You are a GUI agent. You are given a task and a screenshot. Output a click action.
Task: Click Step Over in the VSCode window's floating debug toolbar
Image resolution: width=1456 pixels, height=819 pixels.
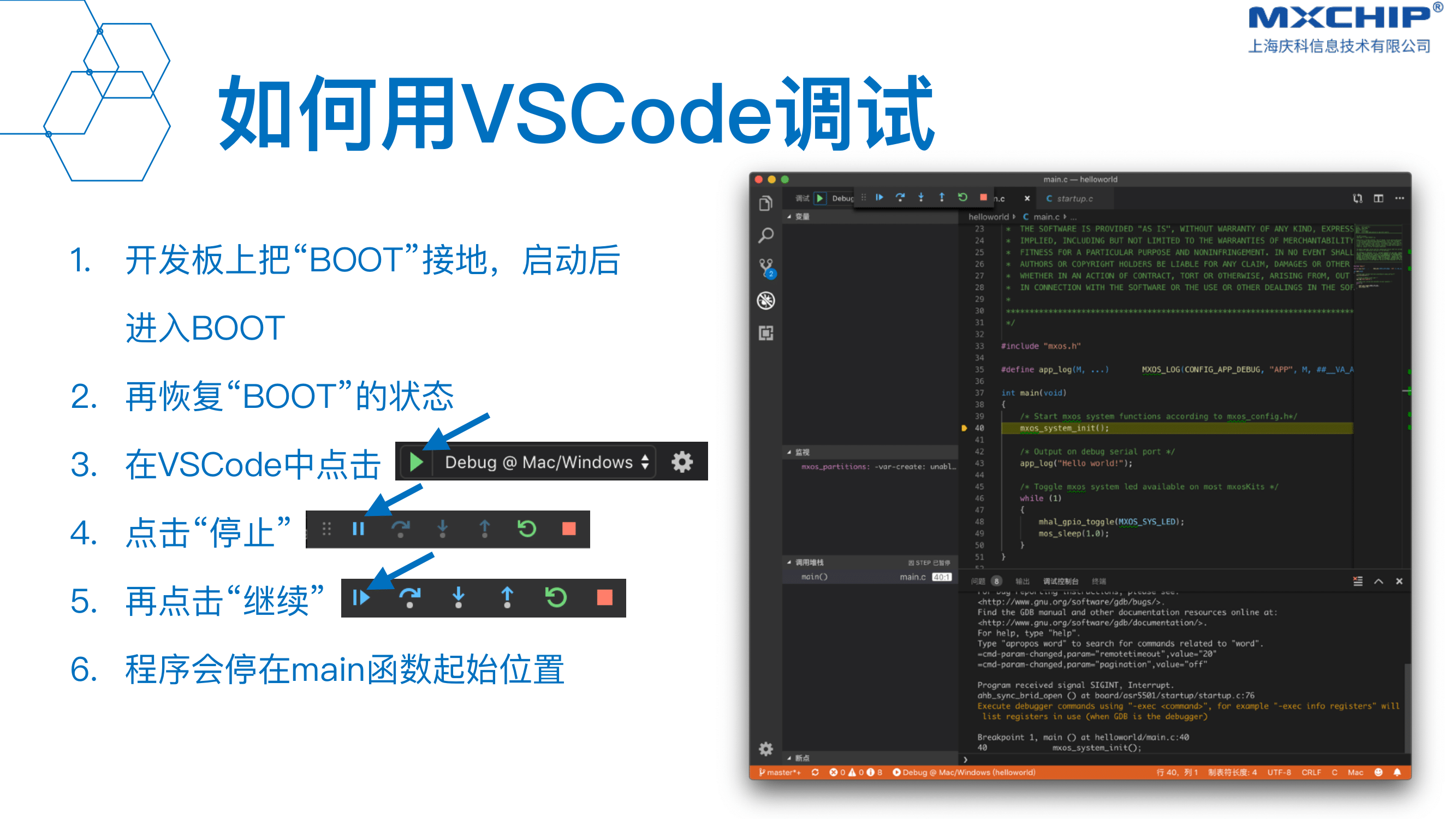click(x=900, y=197)
